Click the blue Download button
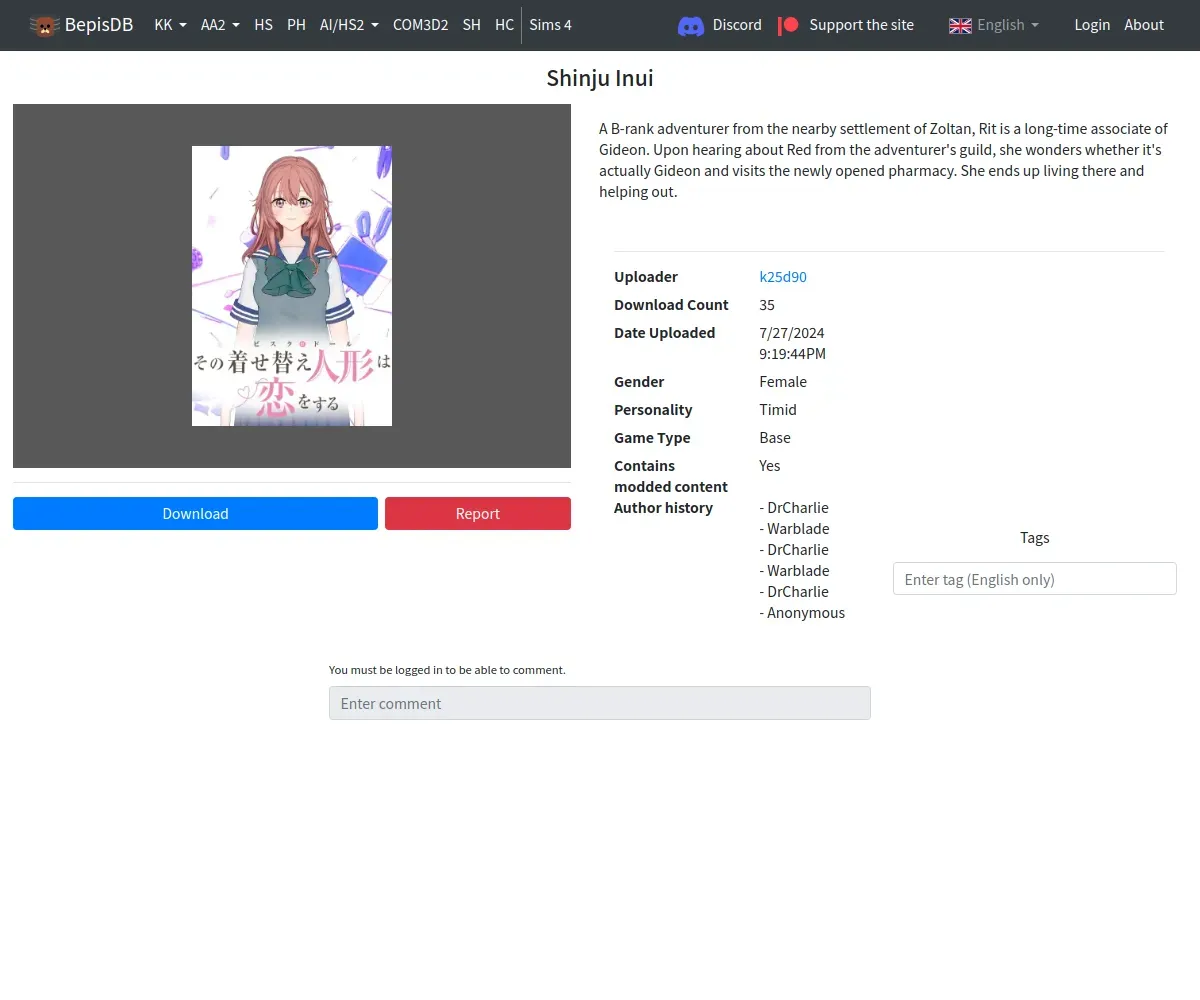 195,513
